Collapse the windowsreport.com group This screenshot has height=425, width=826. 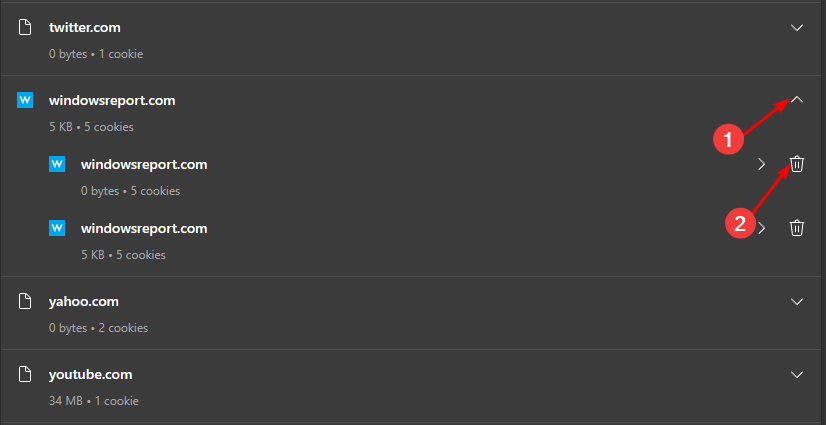coord(797,100)
